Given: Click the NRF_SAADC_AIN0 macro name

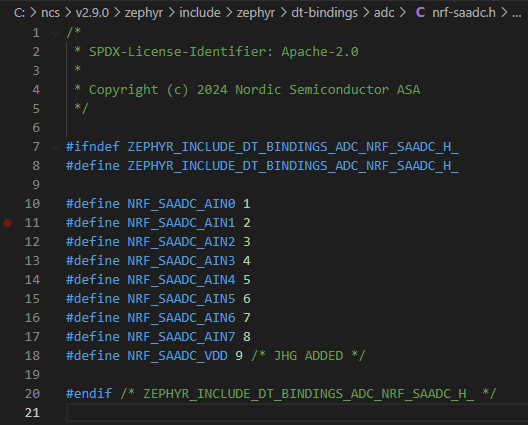Looking at the screenshot, I should coord(181,204).
